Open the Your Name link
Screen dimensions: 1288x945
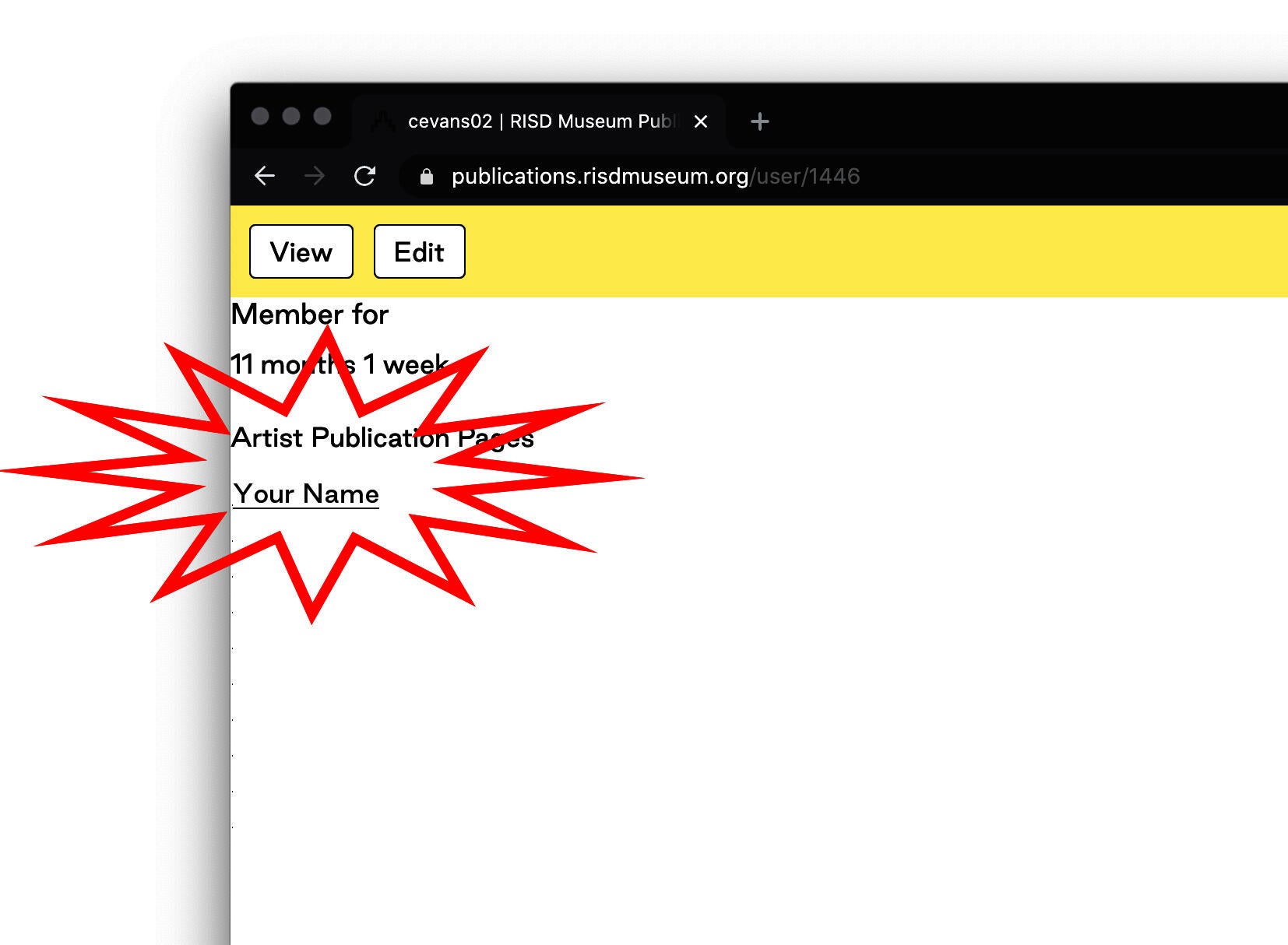(306, 494)
